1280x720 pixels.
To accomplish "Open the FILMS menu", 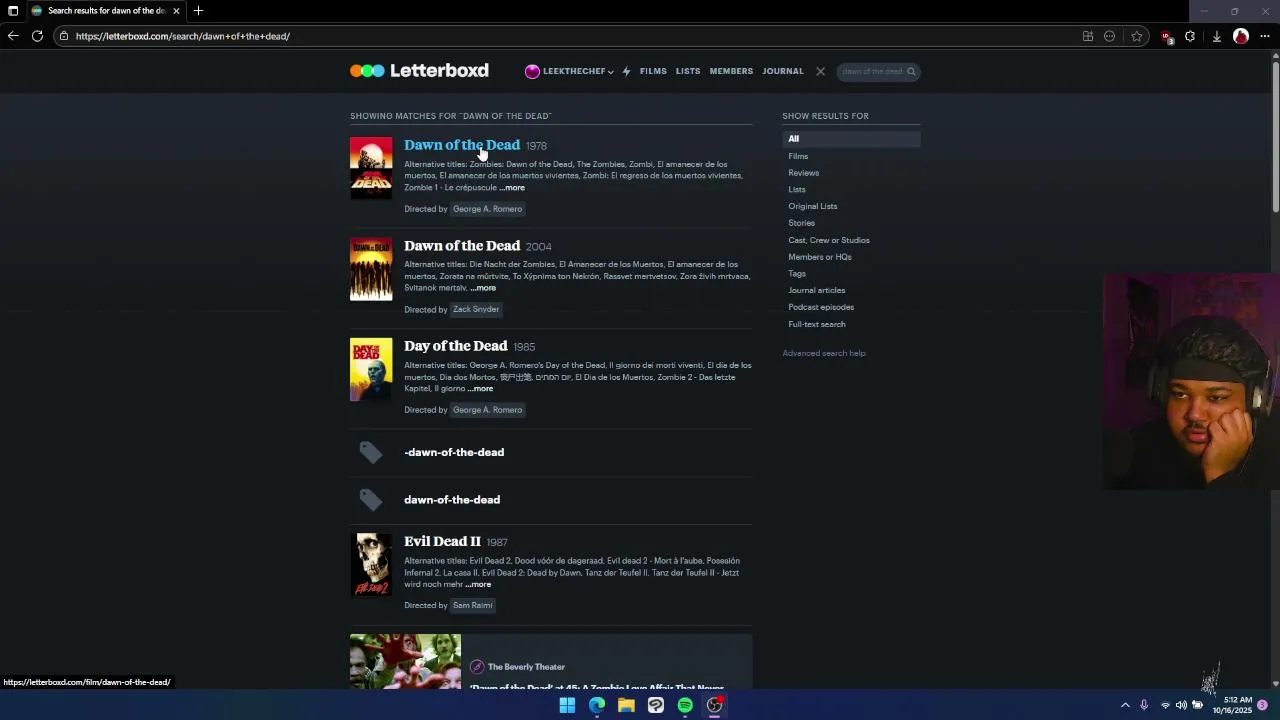I will click(x=653, y=71).
